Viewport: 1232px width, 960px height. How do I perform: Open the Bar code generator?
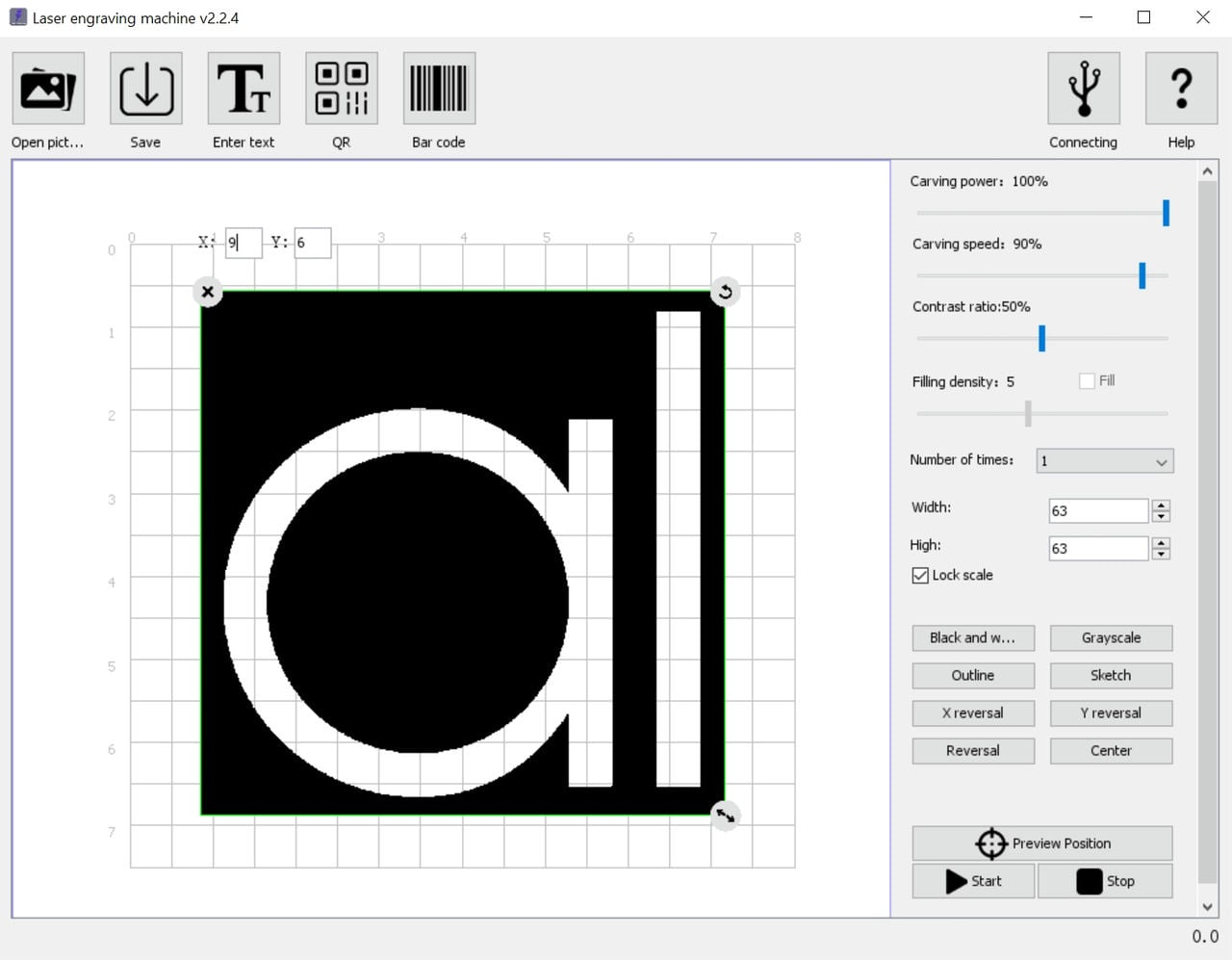tap(439, 89)
